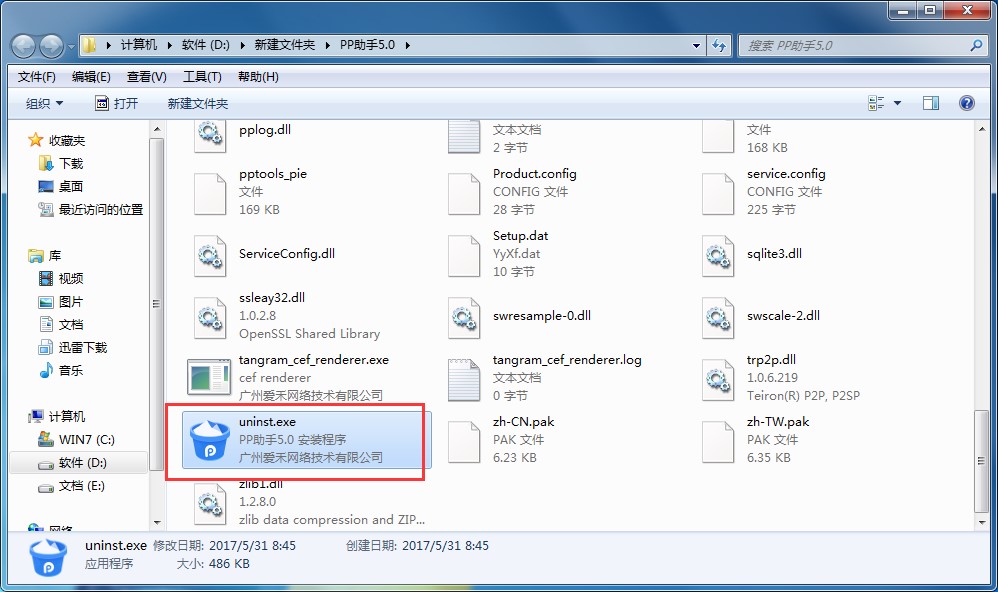Select the ServiceConfig.dll file icon
The width and height of the screenshot is (998, 592).
pos(209,255)
